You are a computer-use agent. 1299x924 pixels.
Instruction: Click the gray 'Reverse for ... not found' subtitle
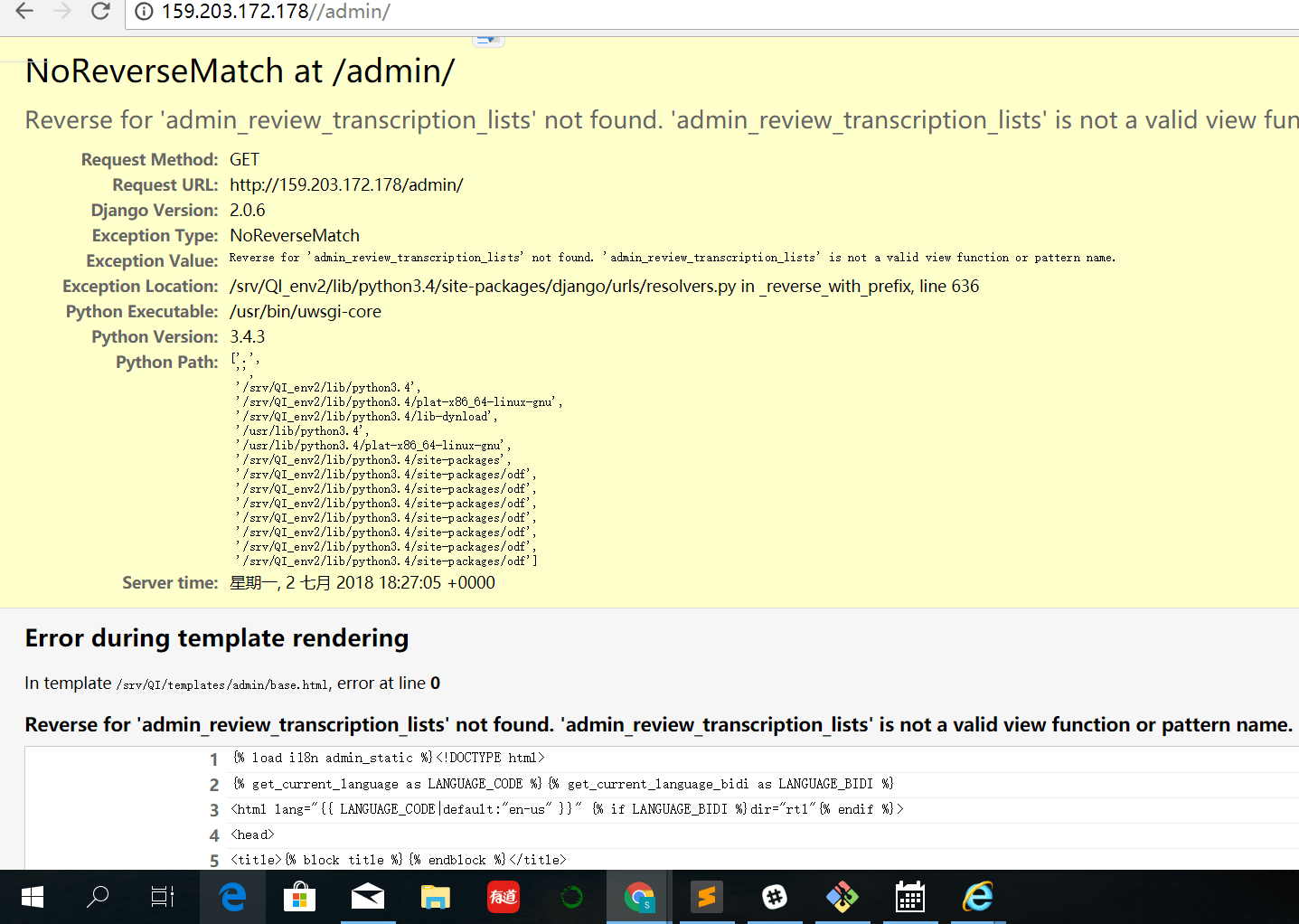click(x=662, y=120)
